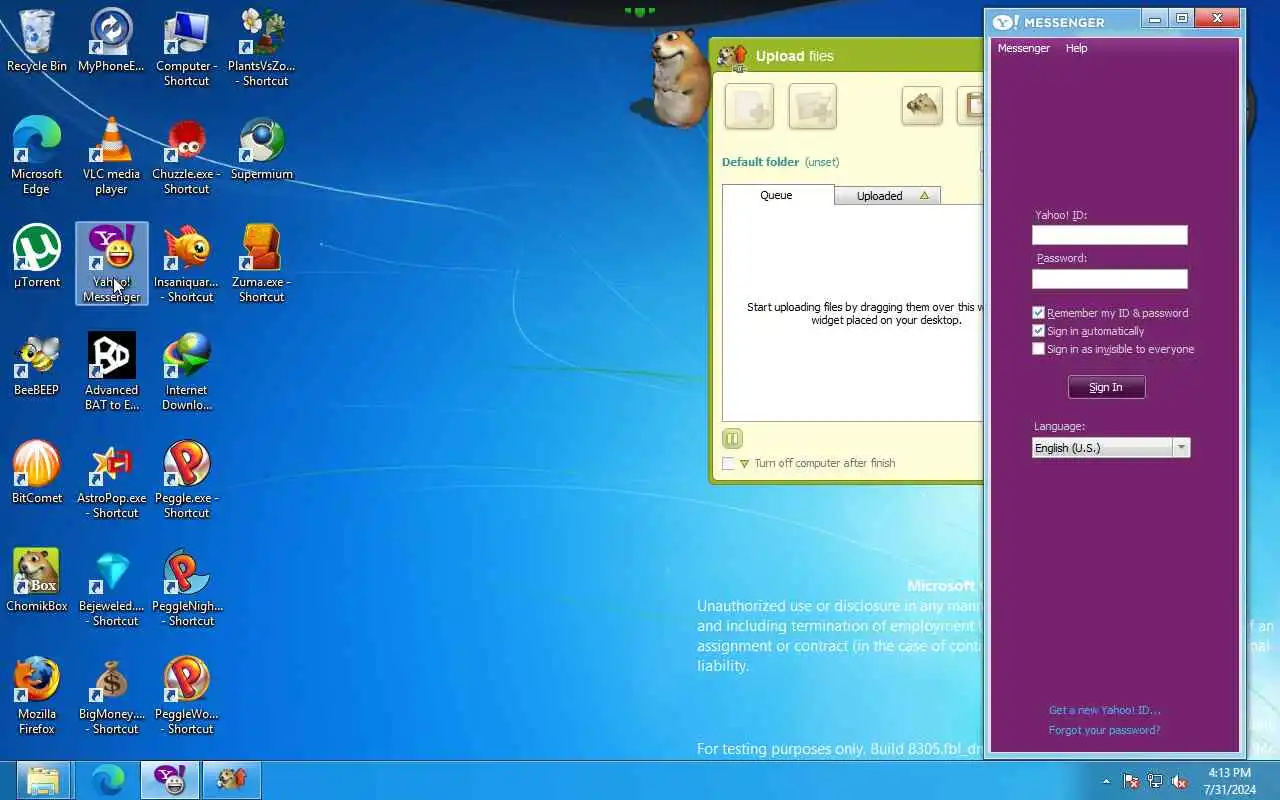The height and width of the screenshot is (800, 1280).
Task: Open the Recycle Bin desktop icon
Action: pos(37,42)
